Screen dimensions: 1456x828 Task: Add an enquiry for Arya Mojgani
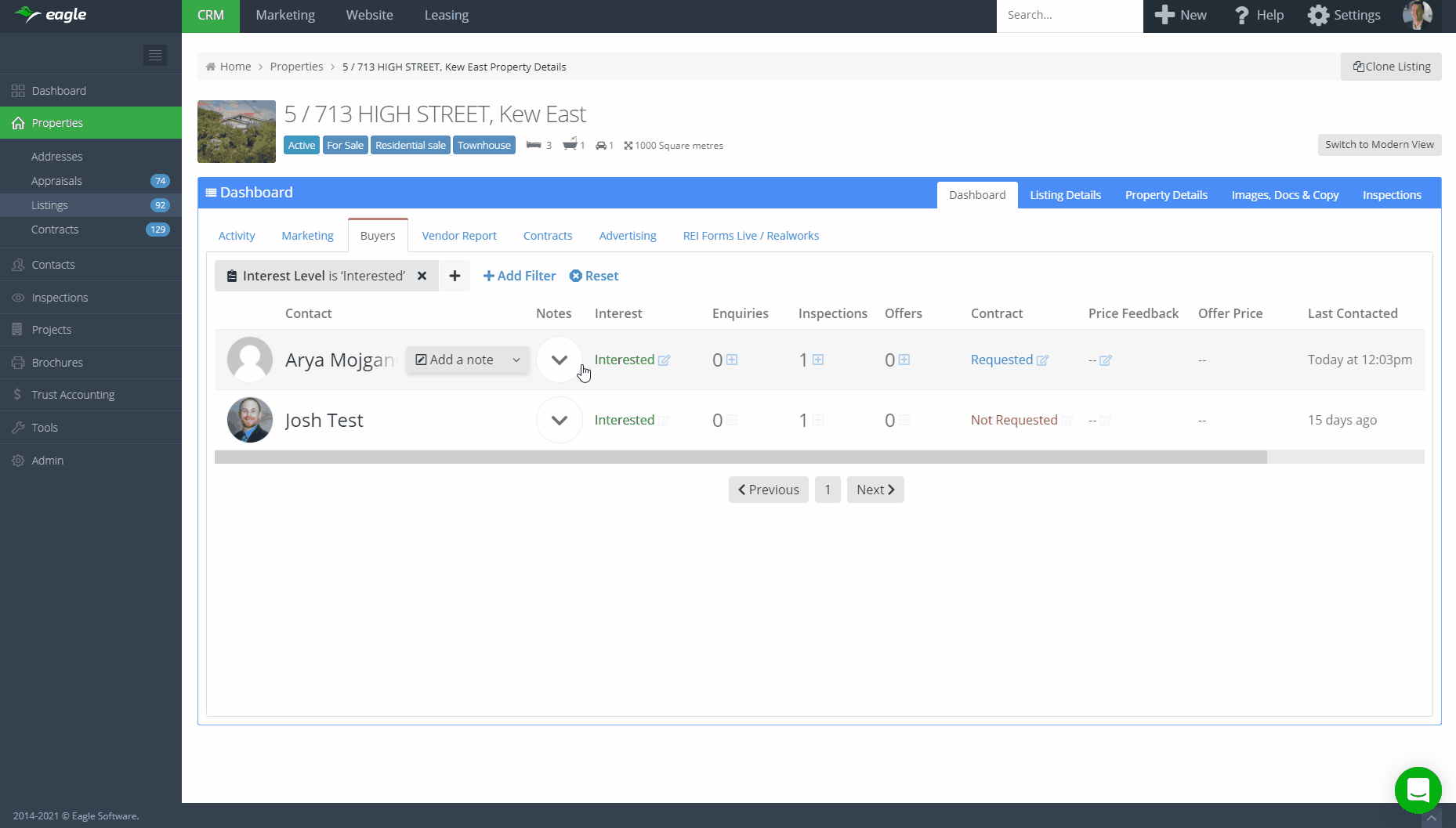tap(732, 360)
